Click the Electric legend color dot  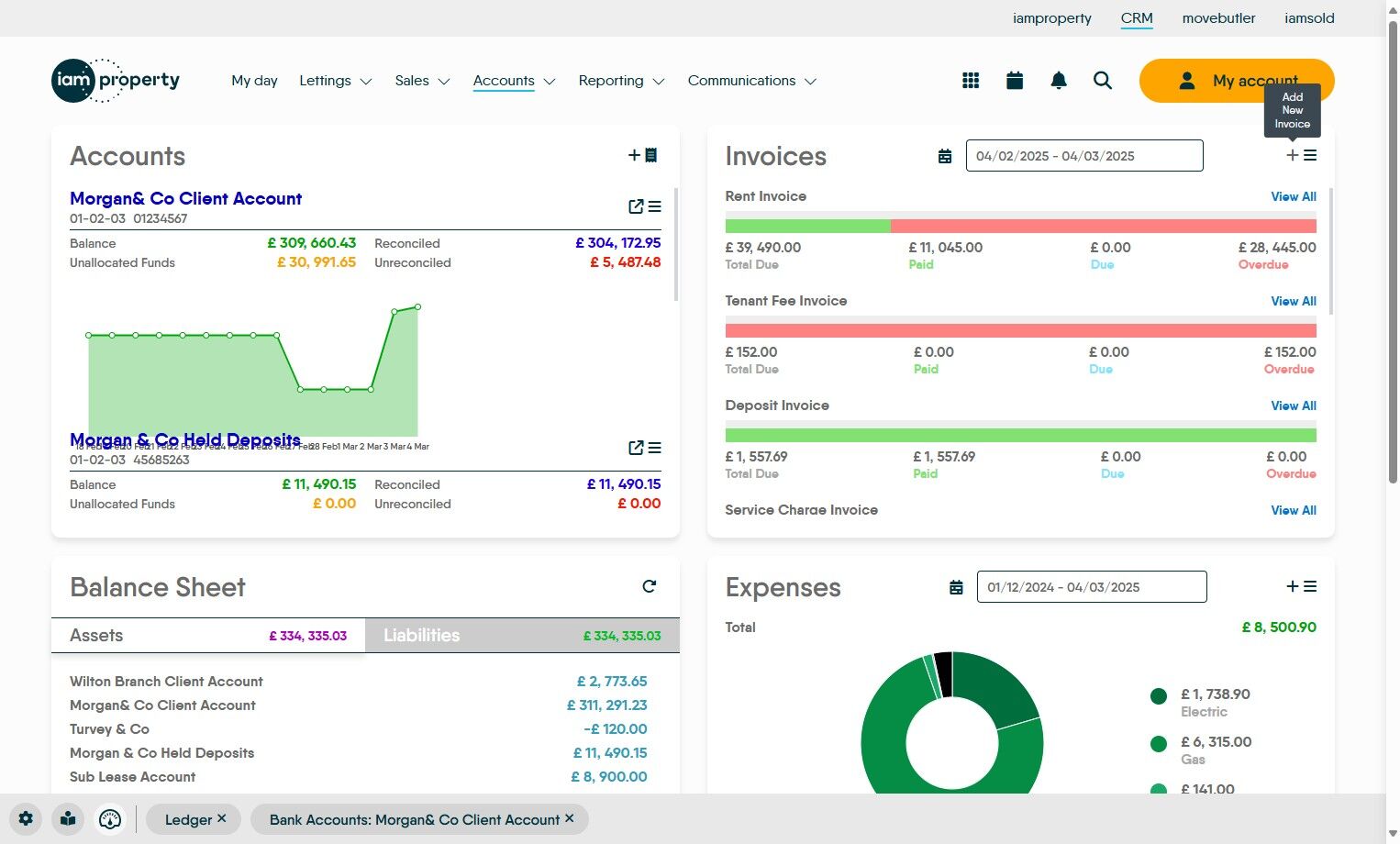coord(1159,696)
